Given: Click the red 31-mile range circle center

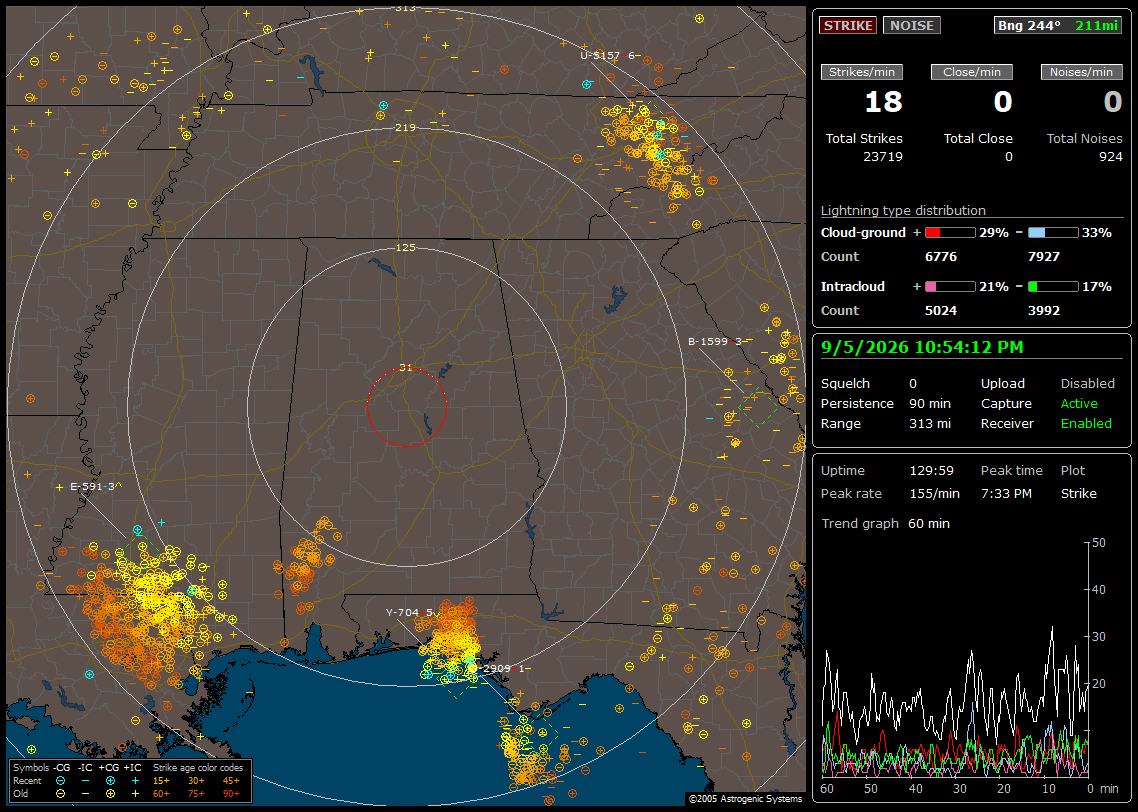Looking at the screenshot, I should 406,407.
